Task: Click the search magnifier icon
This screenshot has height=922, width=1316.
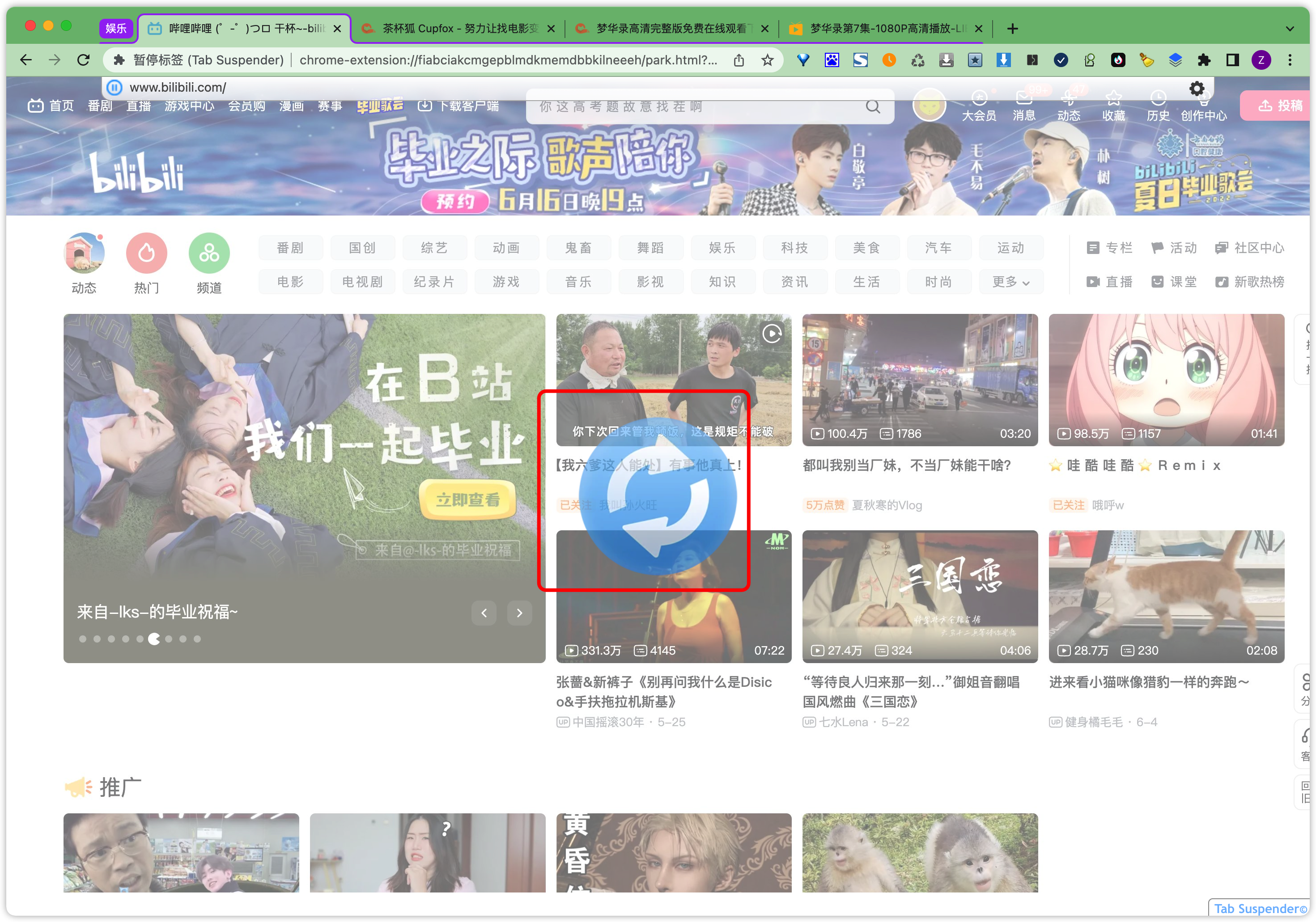Action: 872,106
